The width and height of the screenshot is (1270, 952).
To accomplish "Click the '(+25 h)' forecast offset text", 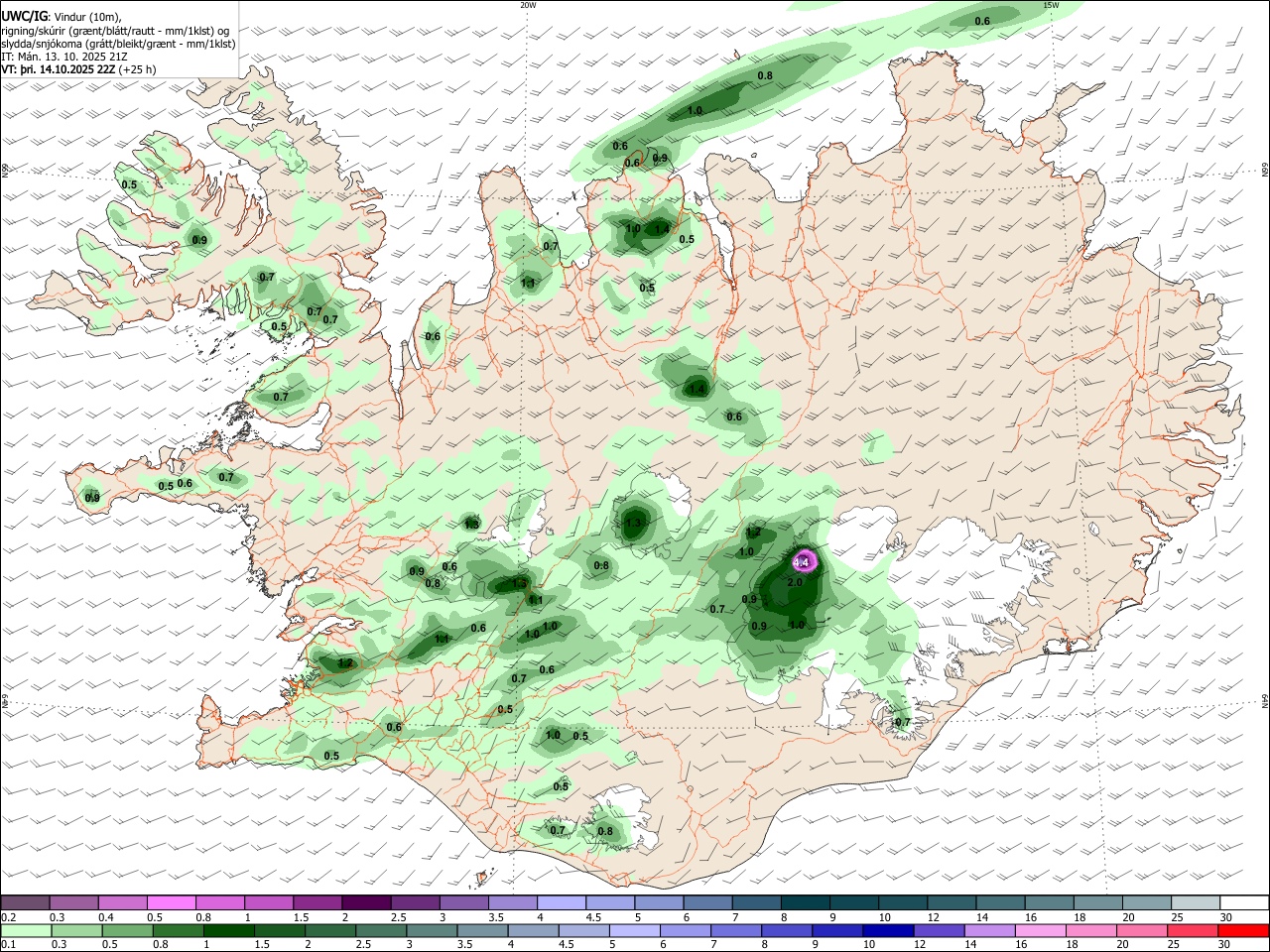I will [x=138, y=70].
